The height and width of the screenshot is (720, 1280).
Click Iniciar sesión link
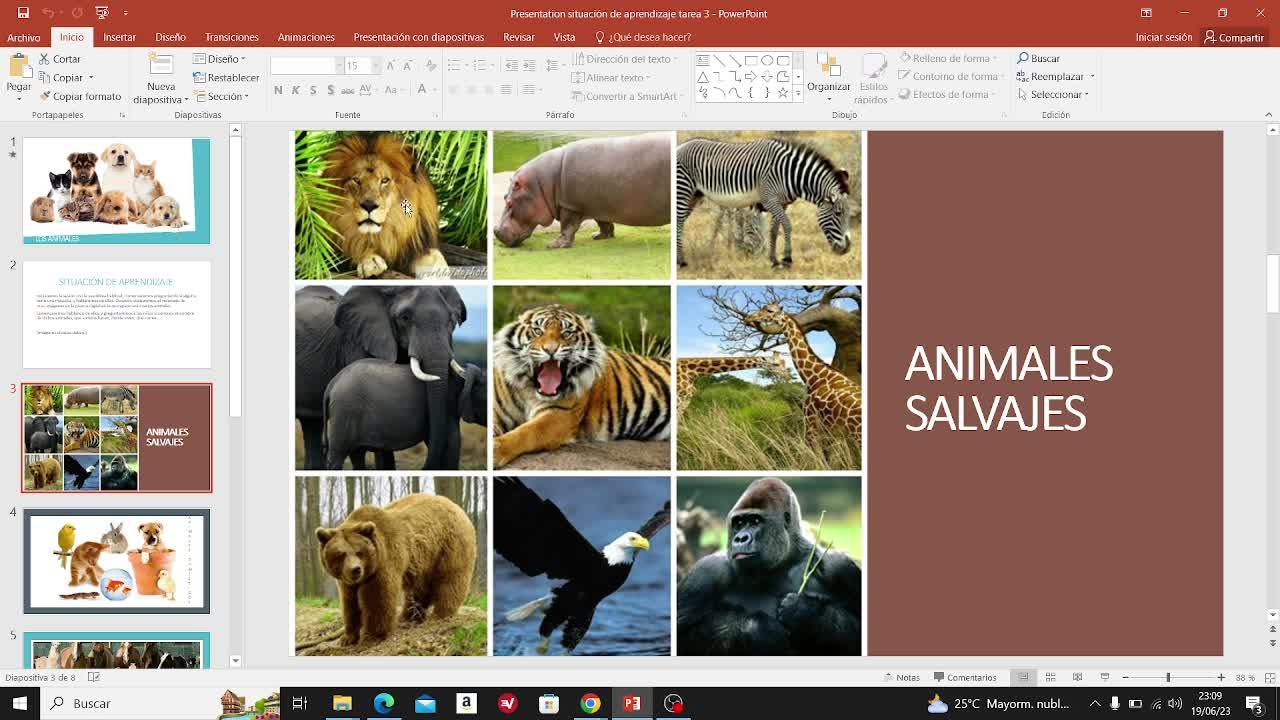coord(1163,37)
